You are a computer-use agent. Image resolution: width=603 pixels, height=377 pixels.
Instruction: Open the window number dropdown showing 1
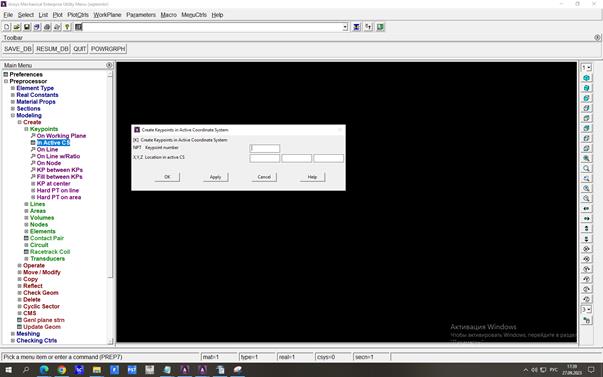(x=586, y=68)
